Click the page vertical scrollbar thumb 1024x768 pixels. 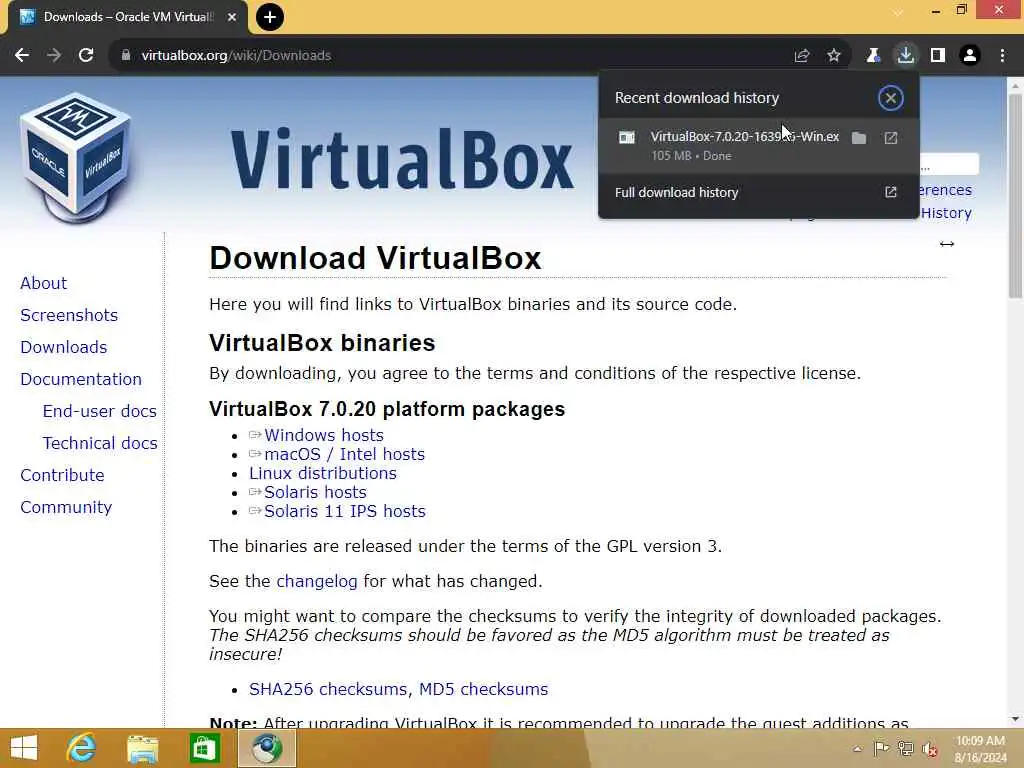pos(1015,196)
